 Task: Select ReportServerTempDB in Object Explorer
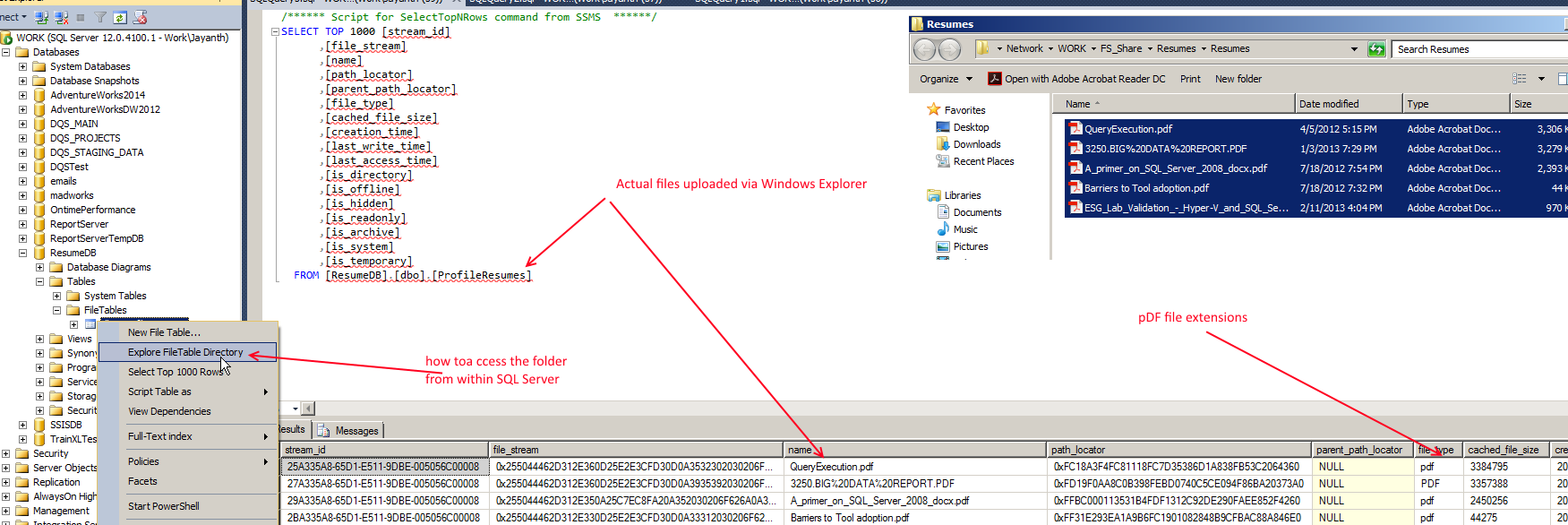[x=97, y=238]
